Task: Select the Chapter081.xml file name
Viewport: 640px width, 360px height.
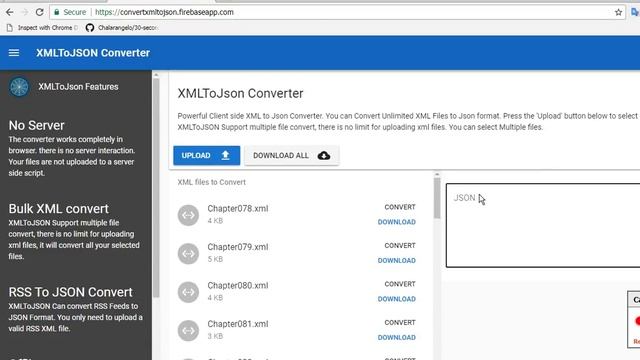Action: click(238, 324)
